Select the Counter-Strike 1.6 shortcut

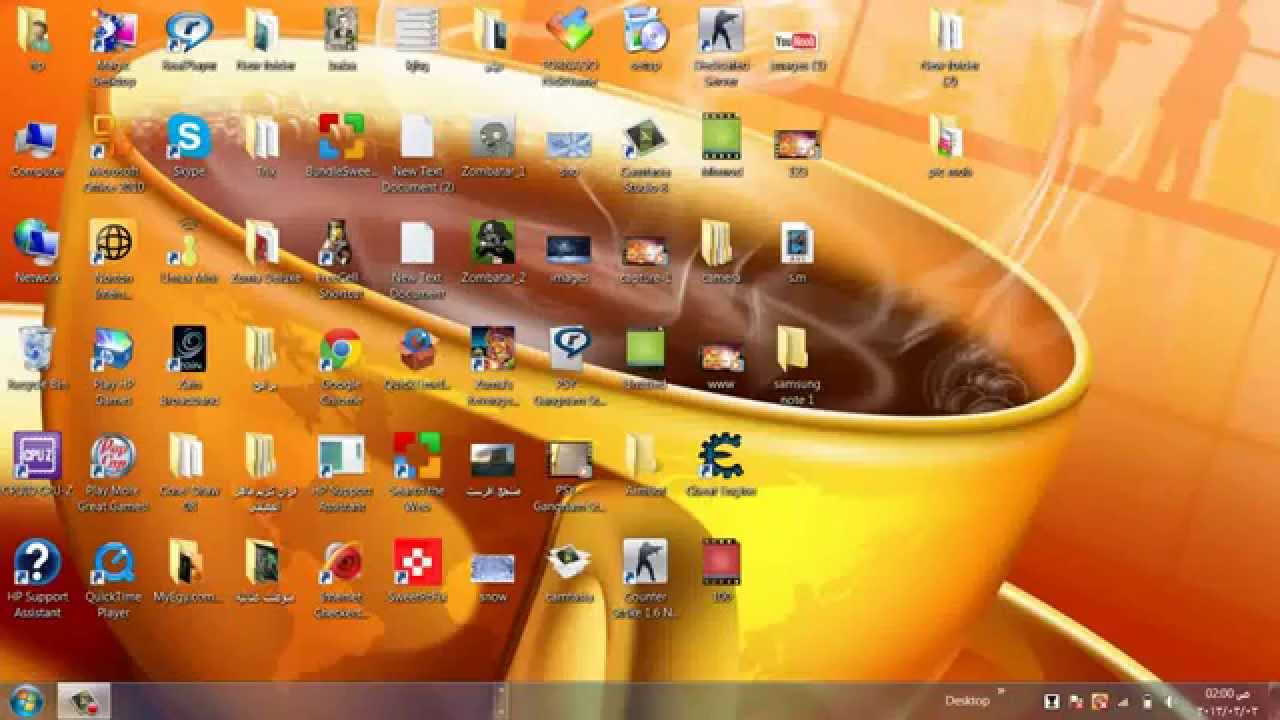point(645,579)
